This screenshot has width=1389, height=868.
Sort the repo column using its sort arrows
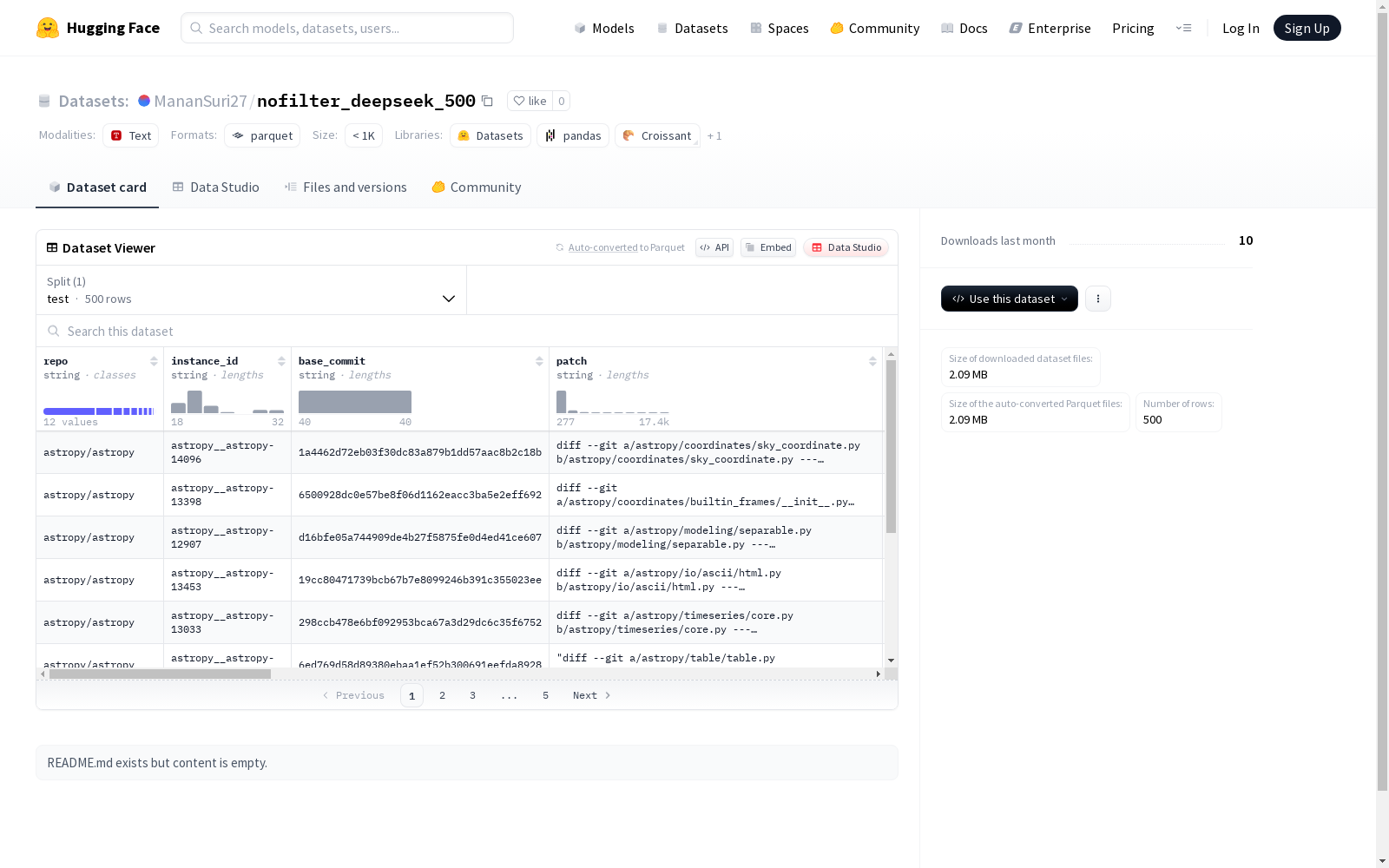coord(154,361)
